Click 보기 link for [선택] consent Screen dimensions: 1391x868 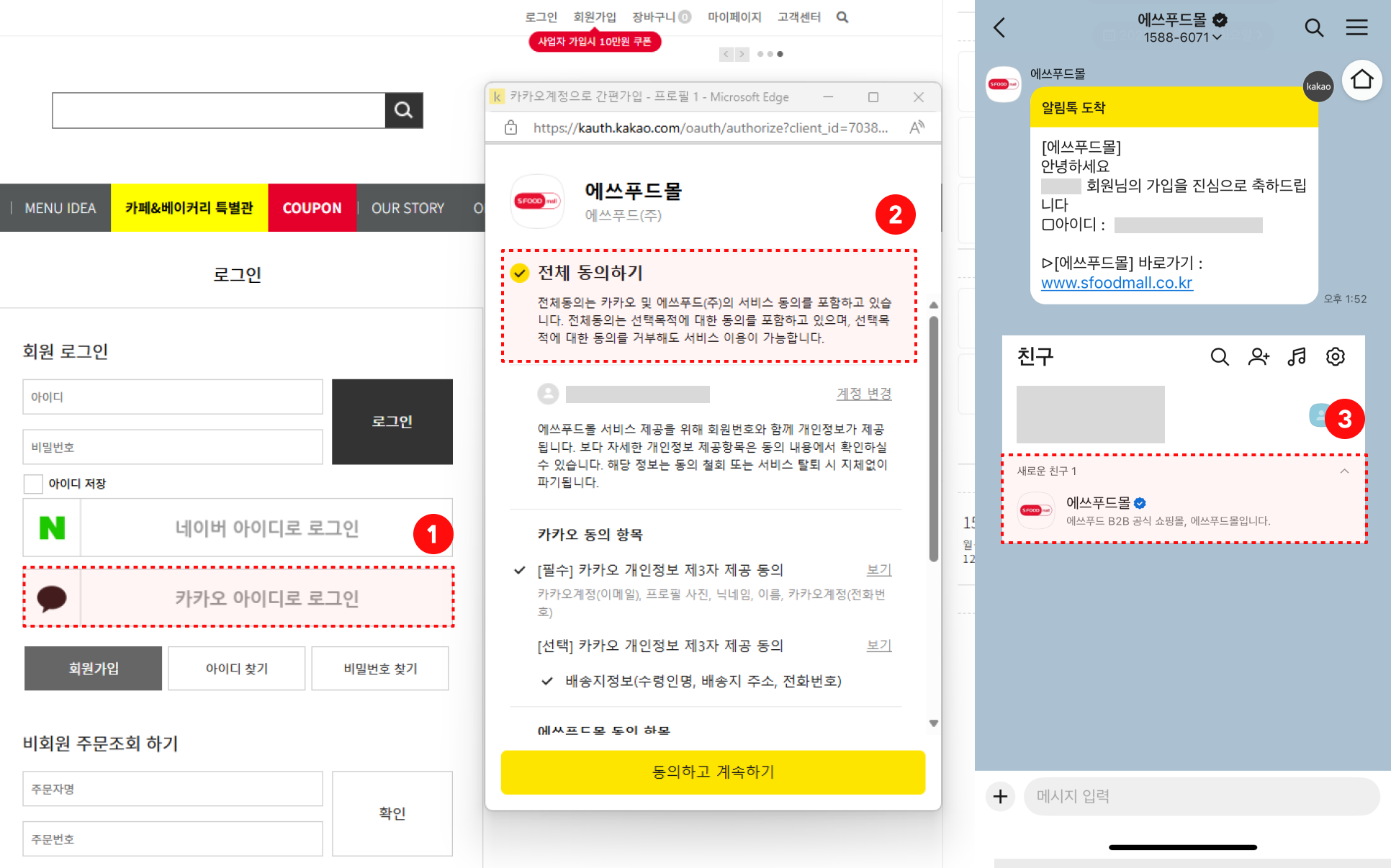tap(879, 646)
